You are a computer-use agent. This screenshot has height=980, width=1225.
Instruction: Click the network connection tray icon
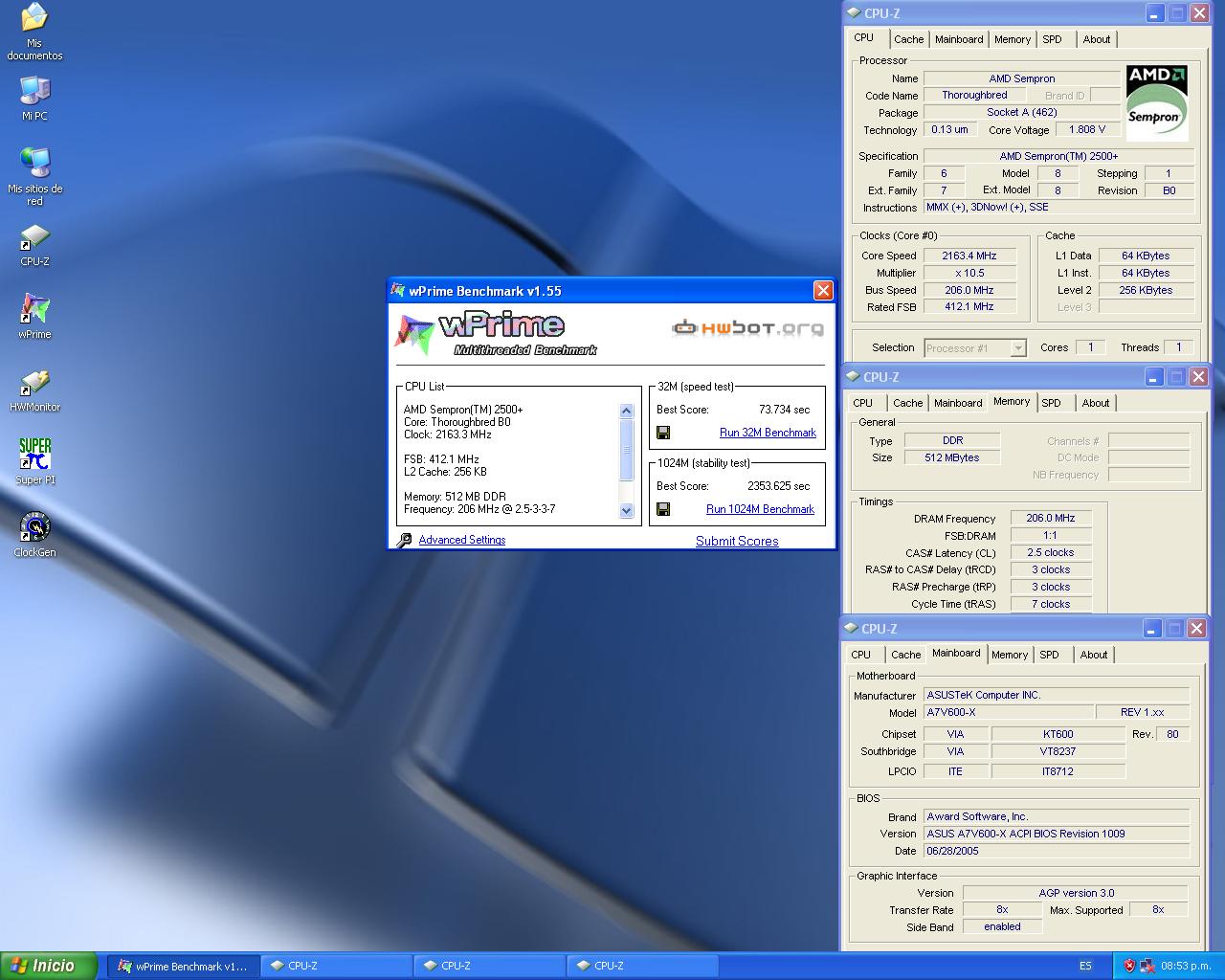point(1147,966)
